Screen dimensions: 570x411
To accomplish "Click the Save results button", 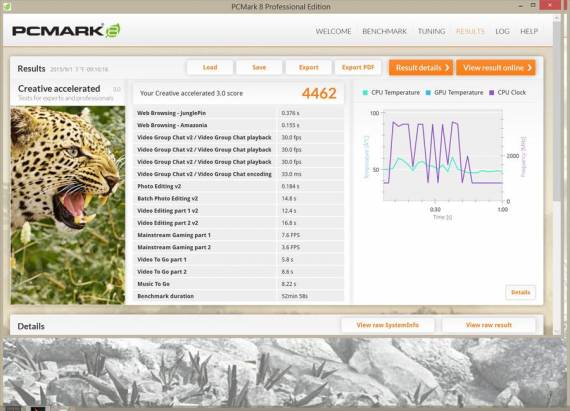I will (x=259, y=68).
